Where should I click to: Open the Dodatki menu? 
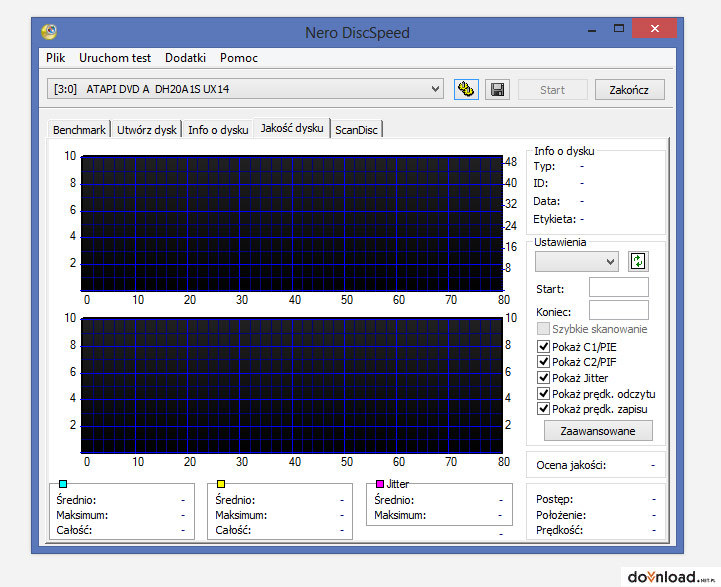pyautogui.click(x=185, y=58)
